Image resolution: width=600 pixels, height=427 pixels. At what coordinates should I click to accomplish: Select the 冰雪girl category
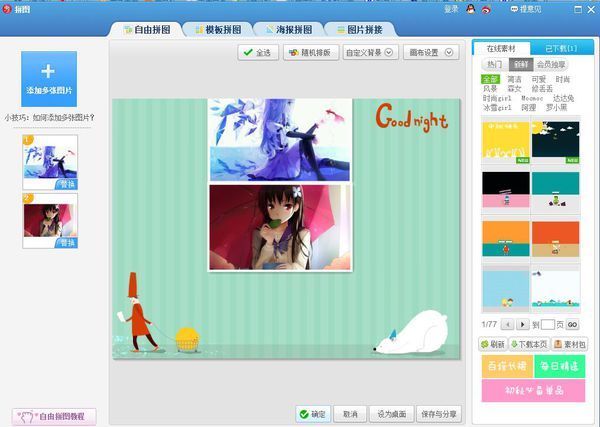coord(497,108)
